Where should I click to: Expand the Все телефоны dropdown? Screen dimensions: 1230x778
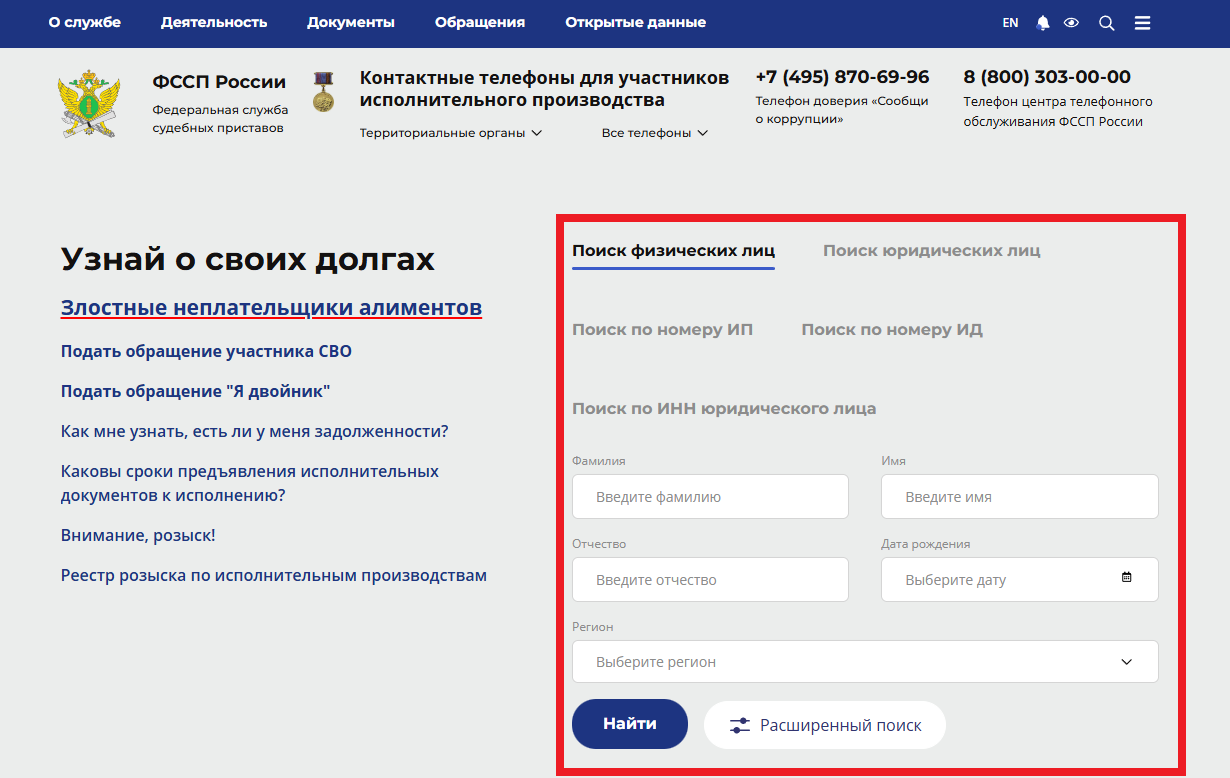(655, 131)
